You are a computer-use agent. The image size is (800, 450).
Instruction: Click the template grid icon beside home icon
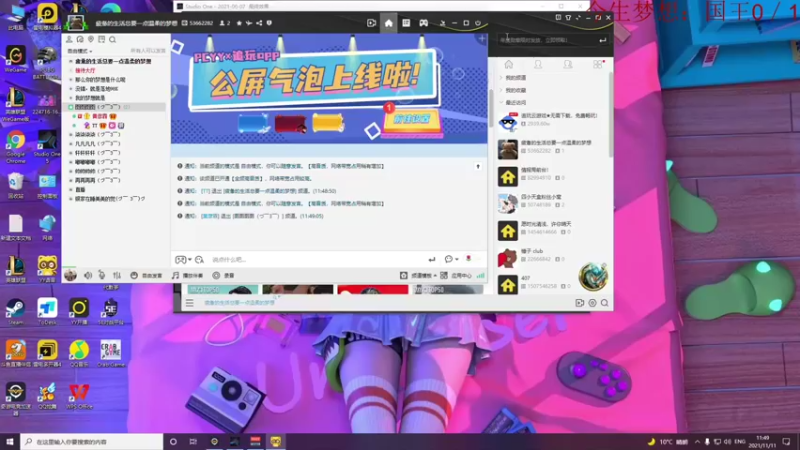(x=406, y=23)
